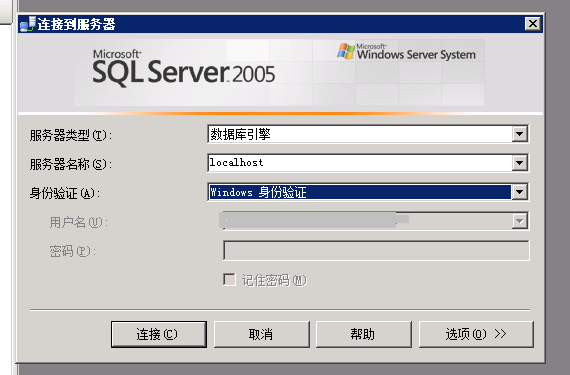The height and width of the screenshot is (375, 570).
Task: Expand the 身份验证 dropdown arrow
Action: point(519,192)
